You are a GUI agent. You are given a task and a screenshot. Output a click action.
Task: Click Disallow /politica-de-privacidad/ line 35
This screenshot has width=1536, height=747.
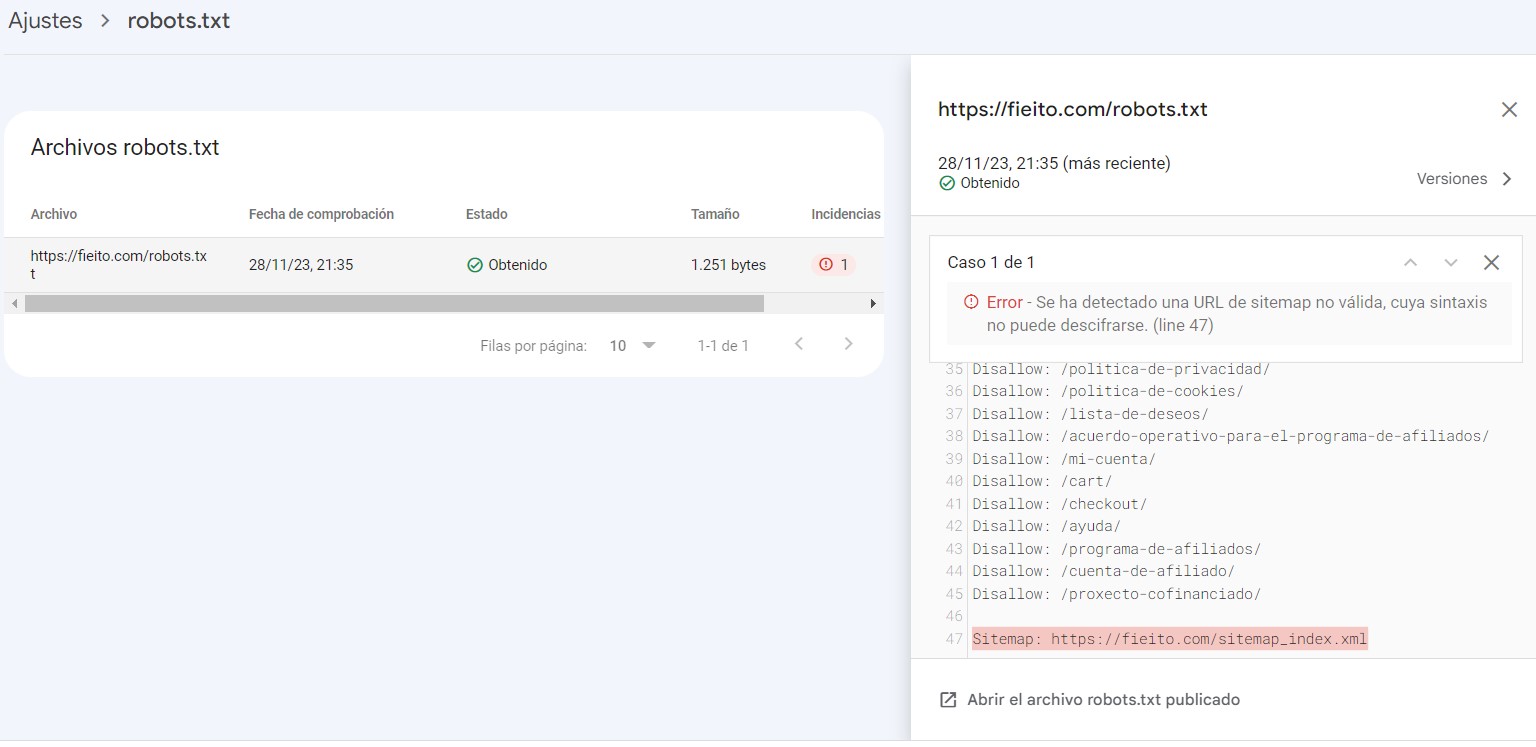pyautogui.click(x=1121, y=369)
